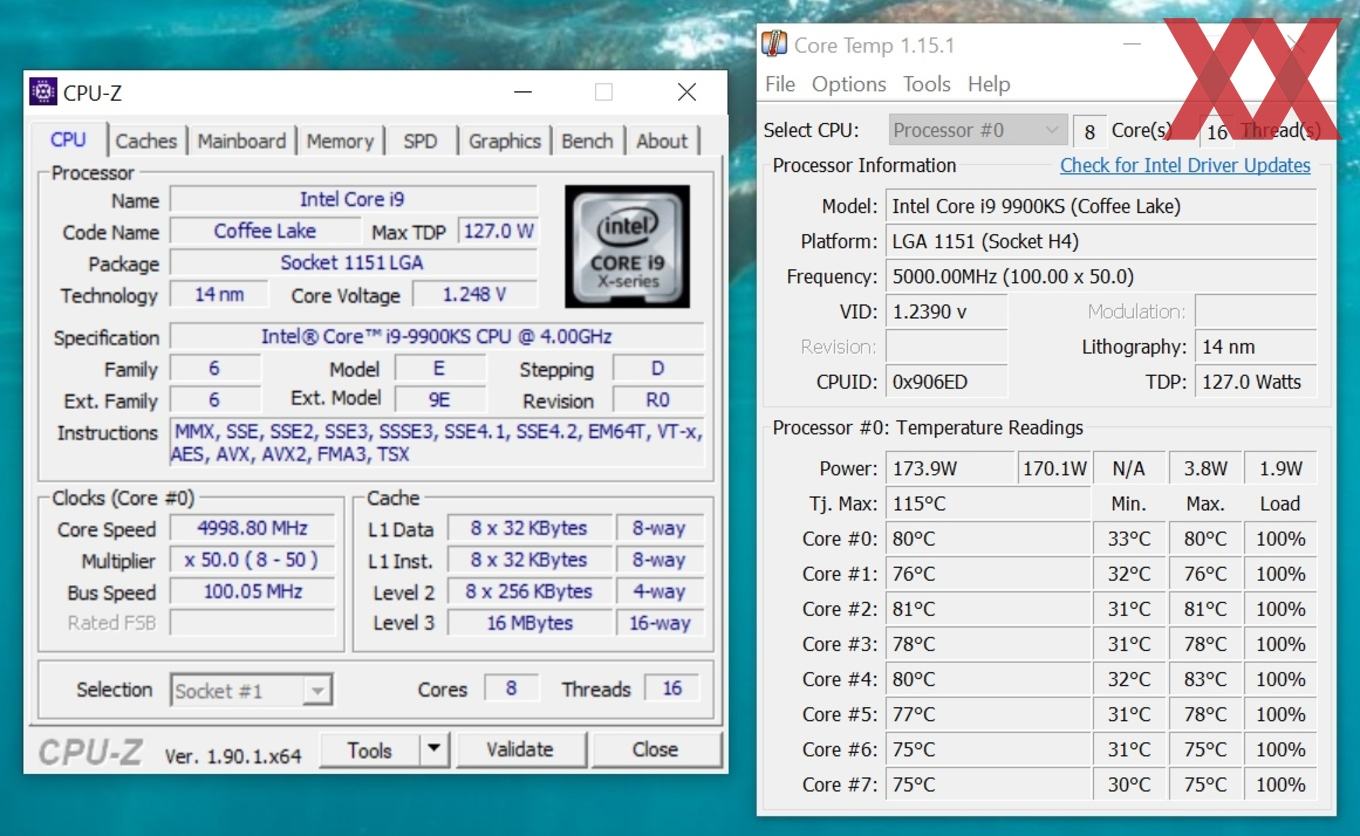This screenshot has width=1360, height=836.
Task: Click the Socket 1151 LGA package field
Action: [x=353, y=262]
